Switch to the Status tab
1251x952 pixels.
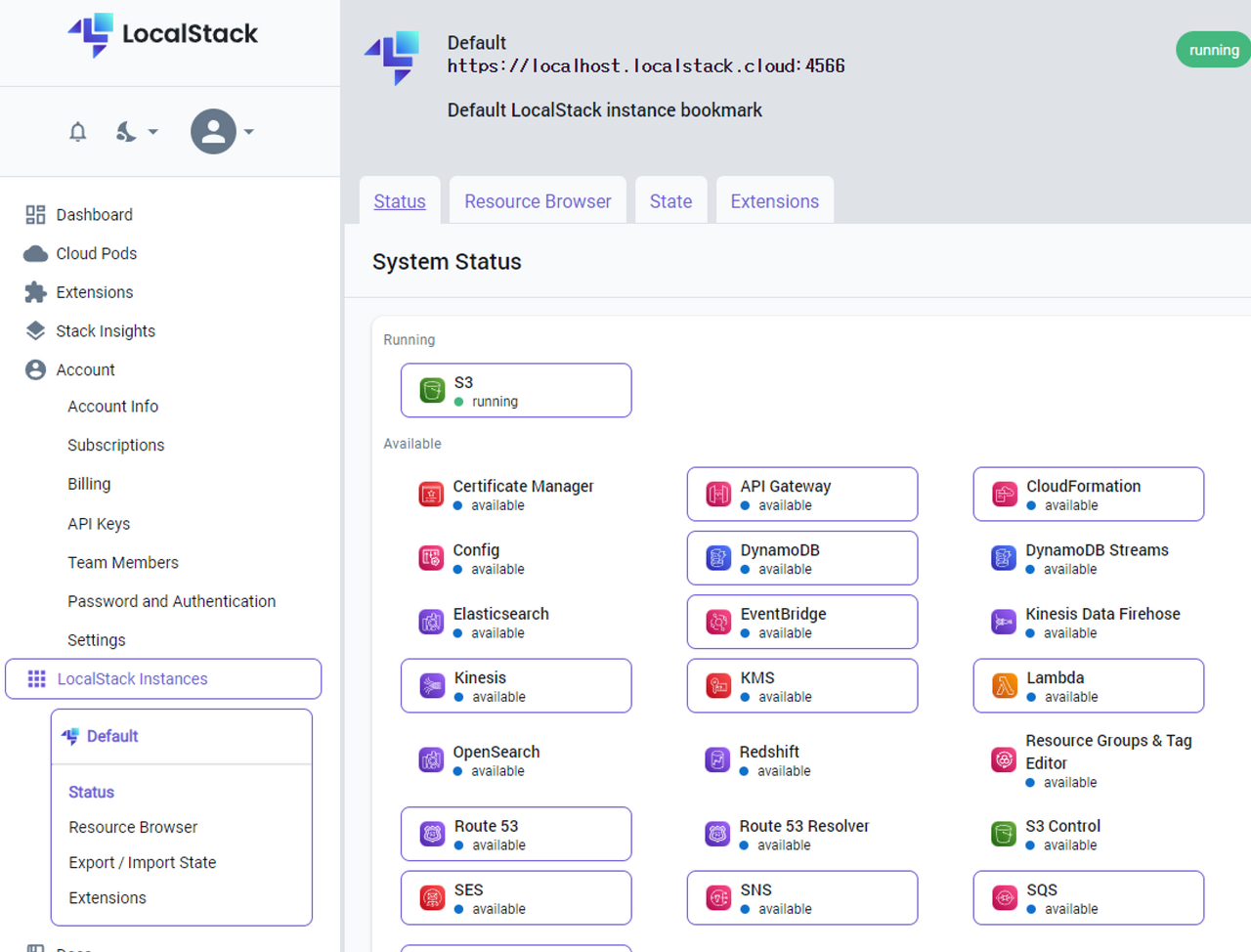(400, 200)
